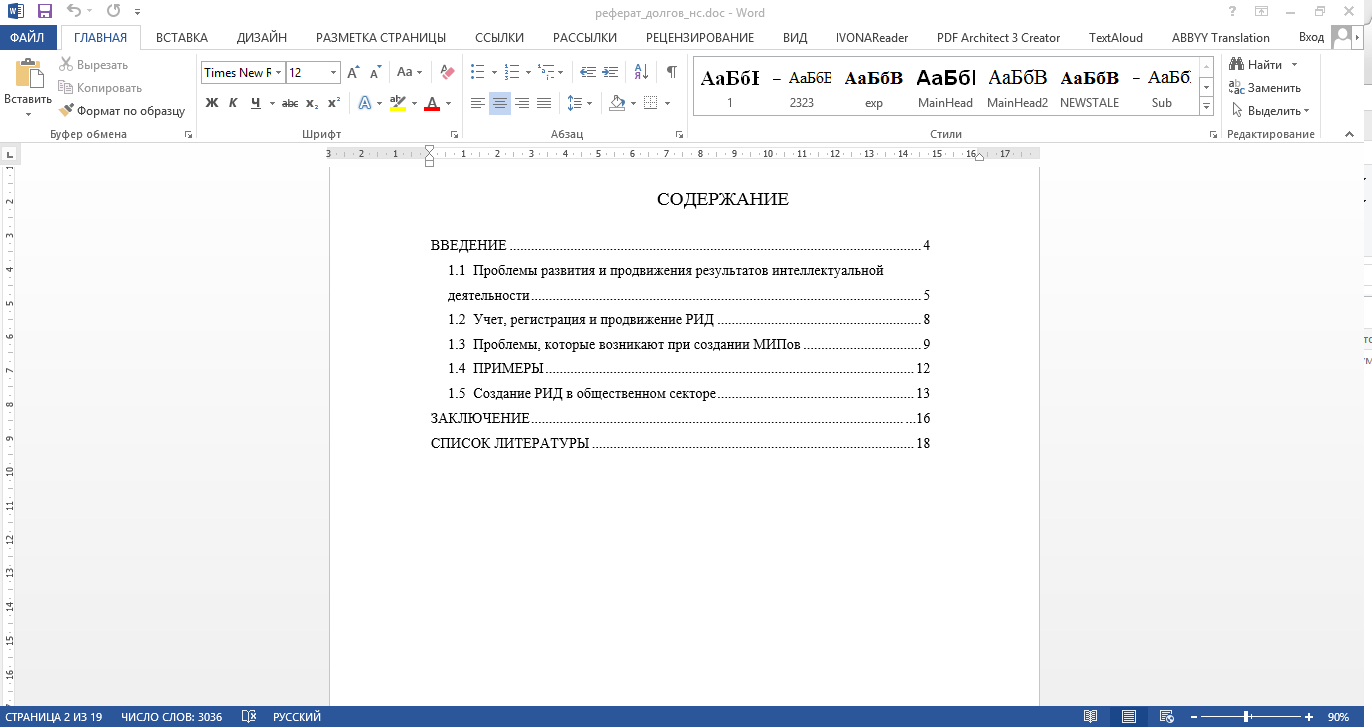Image resolution: width=1372 pixels, height=727 pixels.
Task: Expand the Styles gallery more arrow
Action: pyautogui.click(x=1206, y=106)
